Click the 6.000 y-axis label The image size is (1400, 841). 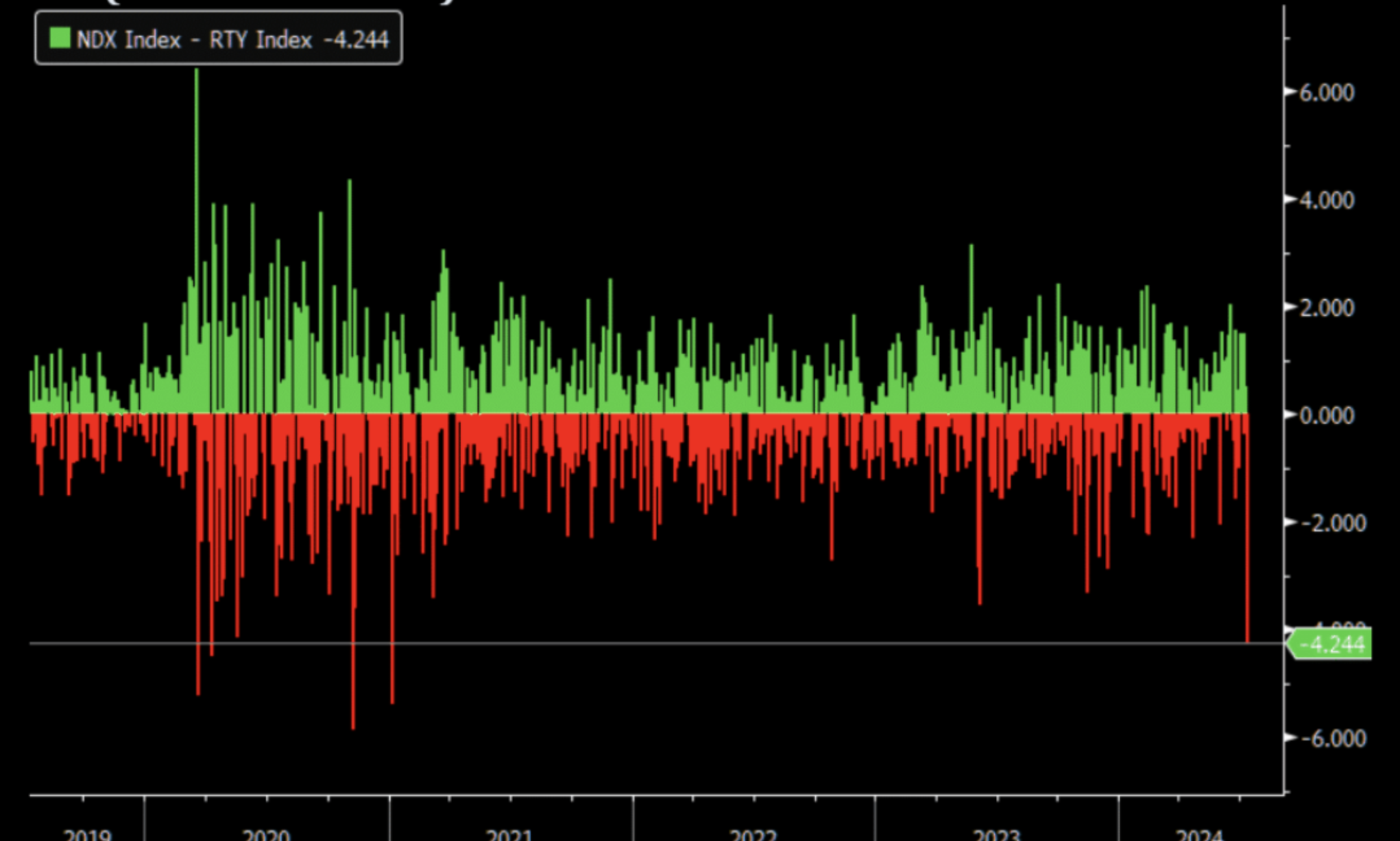point(1327,93)
